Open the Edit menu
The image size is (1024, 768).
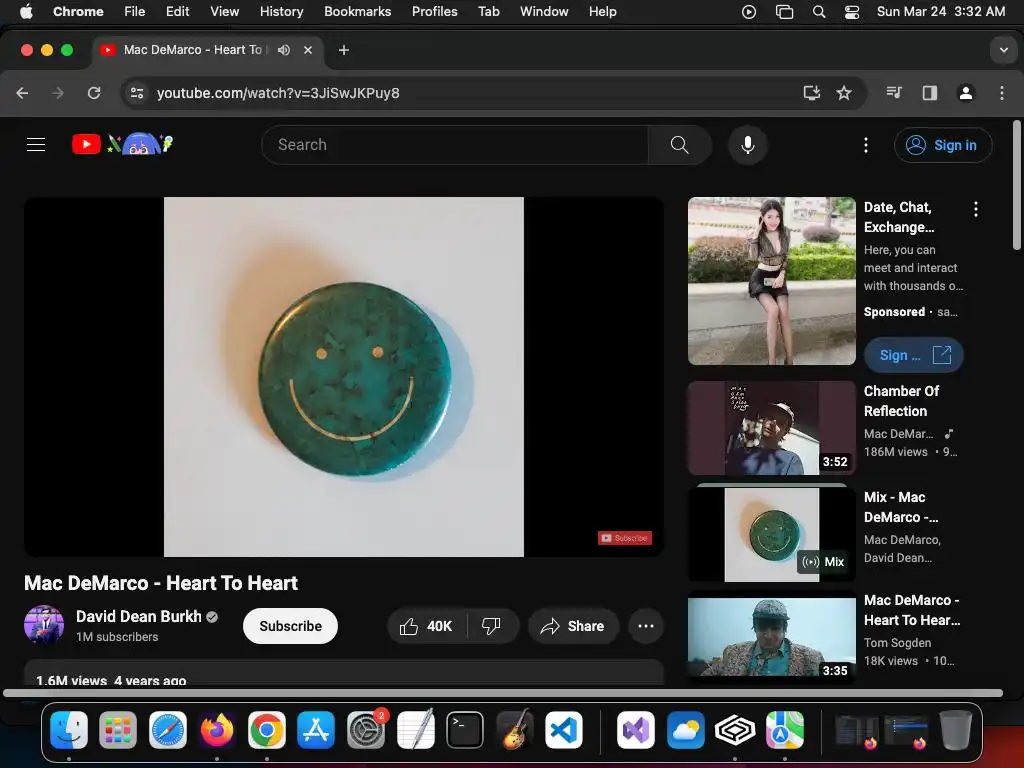177,12
